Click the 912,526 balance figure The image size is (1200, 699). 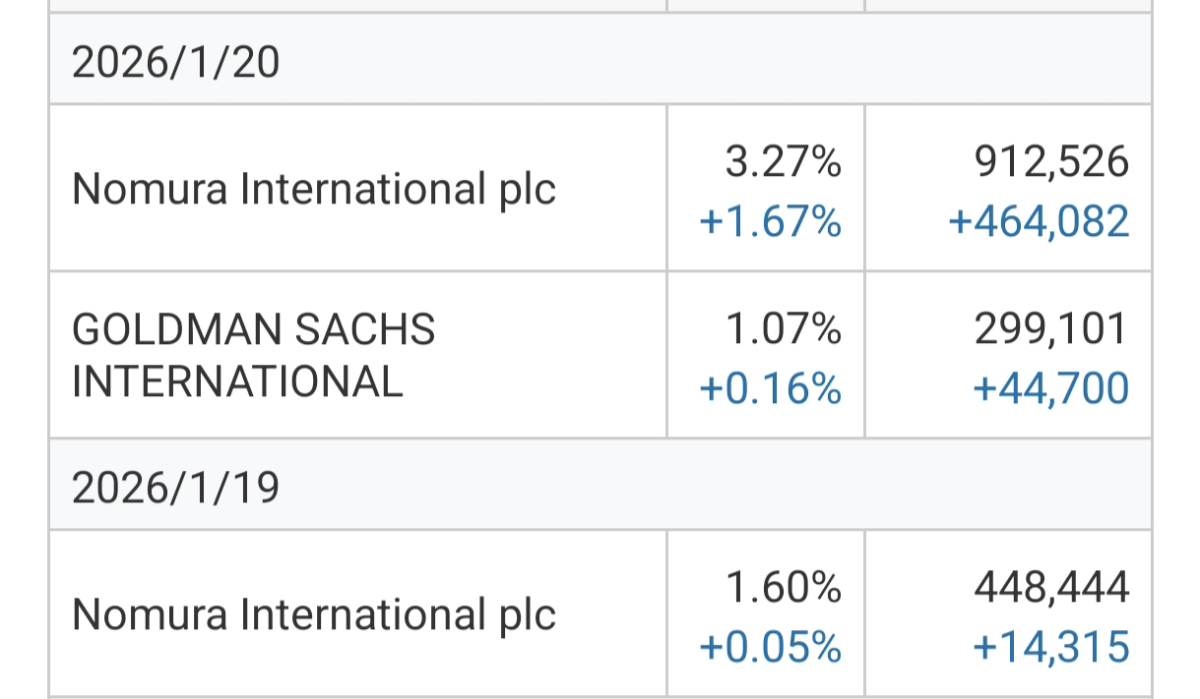1053,162
